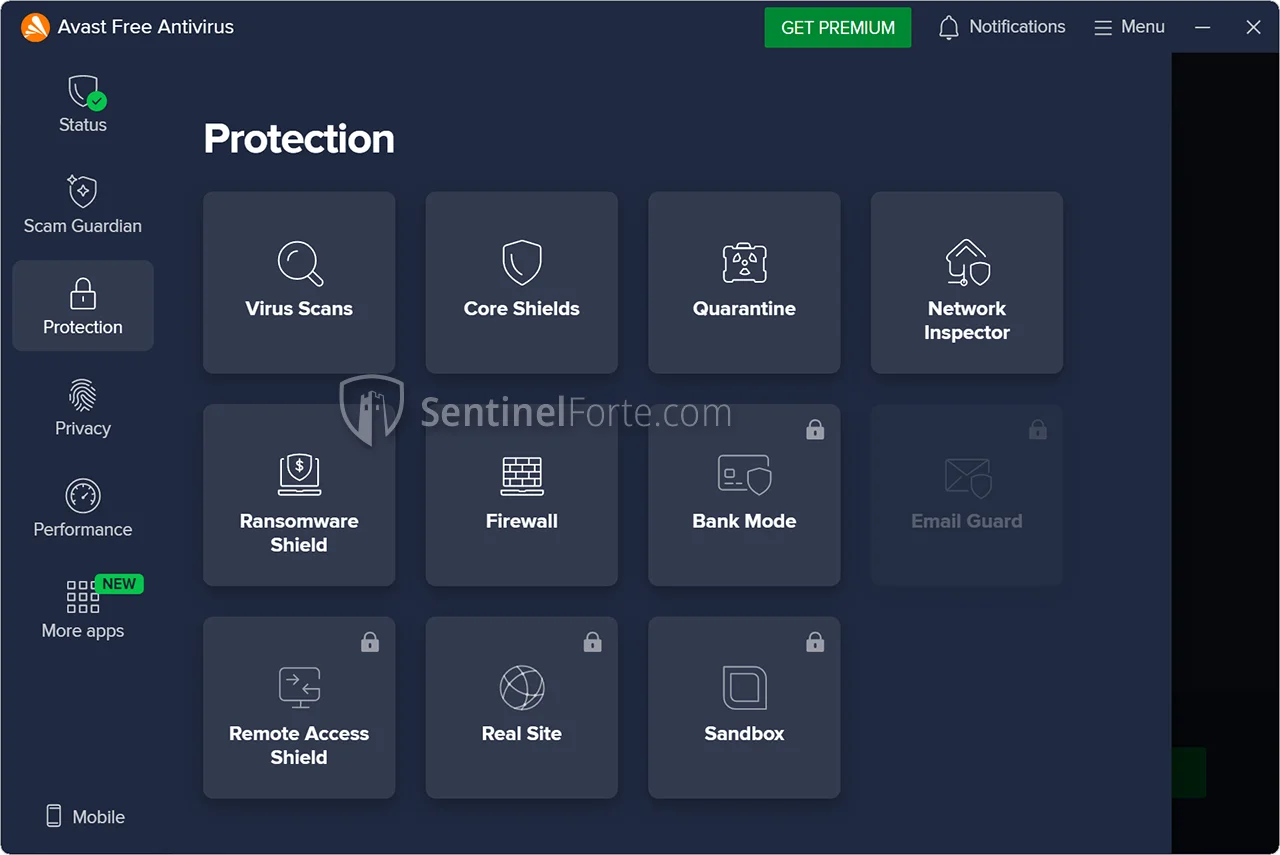
Task: Open the locked Sandbox tile
Action: 744,707
